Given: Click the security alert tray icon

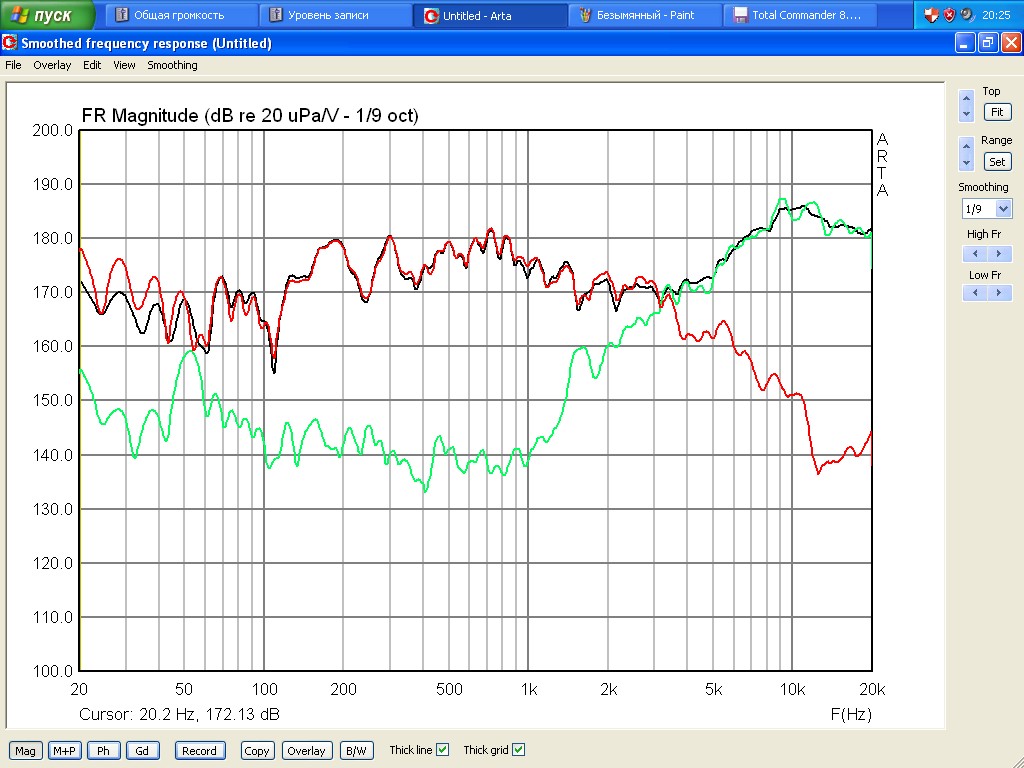Looking at the screenshot, I should 950,15.
